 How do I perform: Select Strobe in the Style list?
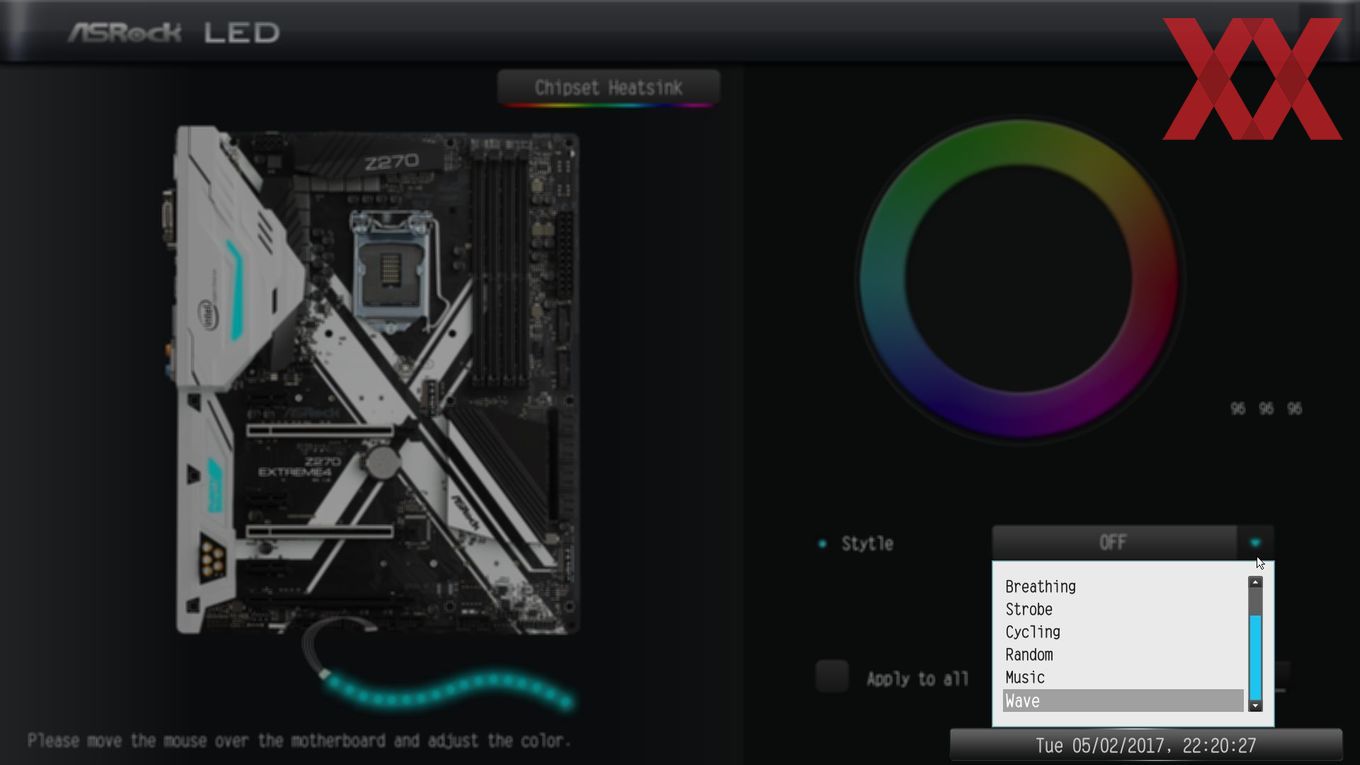pyautogui.click(x=1123, y=609)
